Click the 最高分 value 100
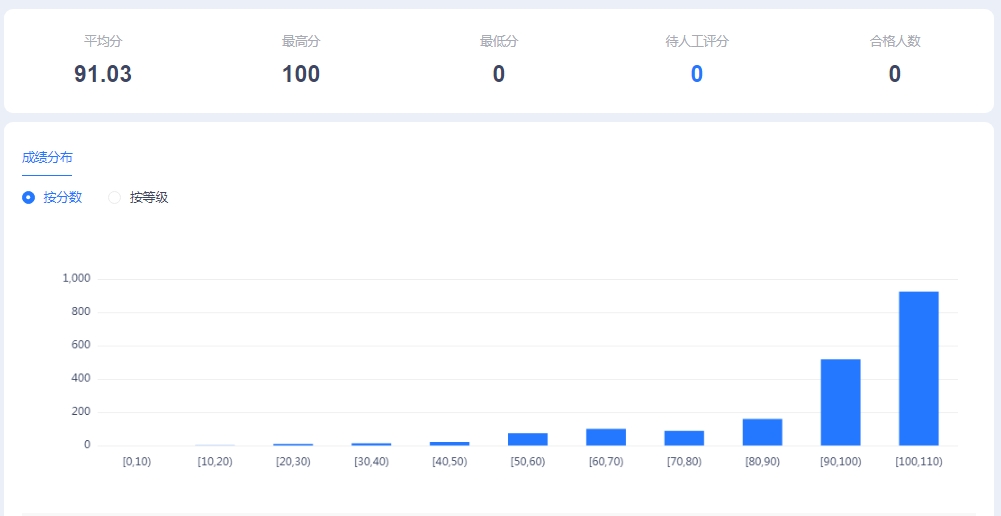 (301, 74)
